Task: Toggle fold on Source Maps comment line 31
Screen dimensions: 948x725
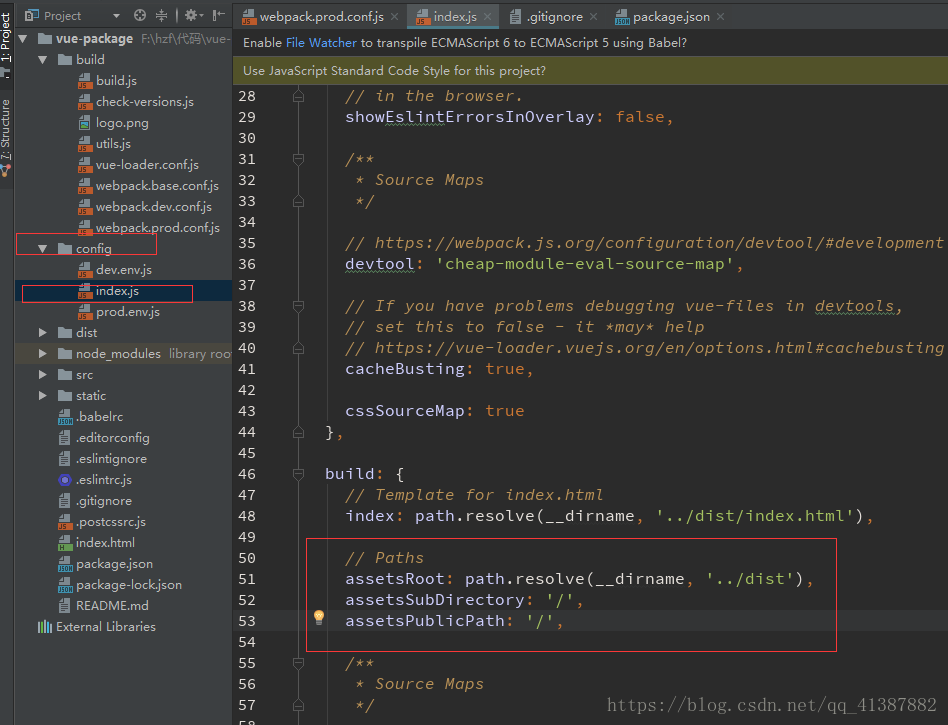Action: (x=298, y=159)
